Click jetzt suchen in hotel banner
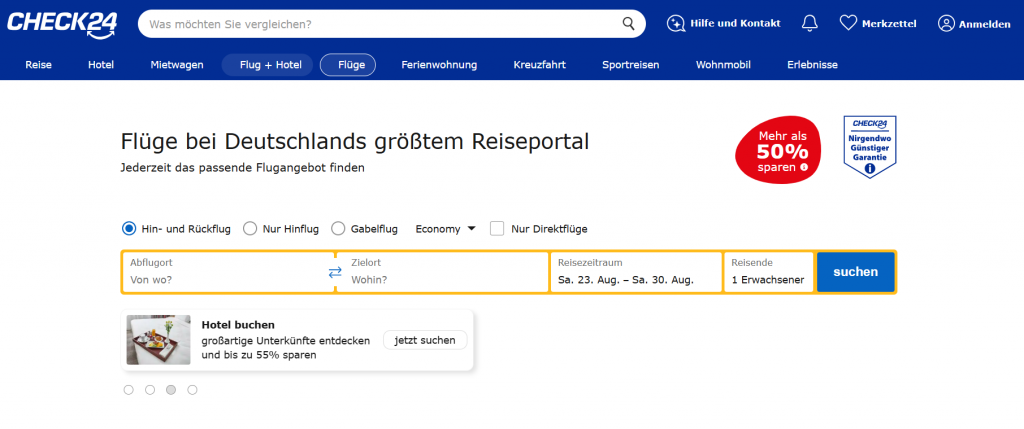Viewport: 1024px width, 429px height. point(424,340)
